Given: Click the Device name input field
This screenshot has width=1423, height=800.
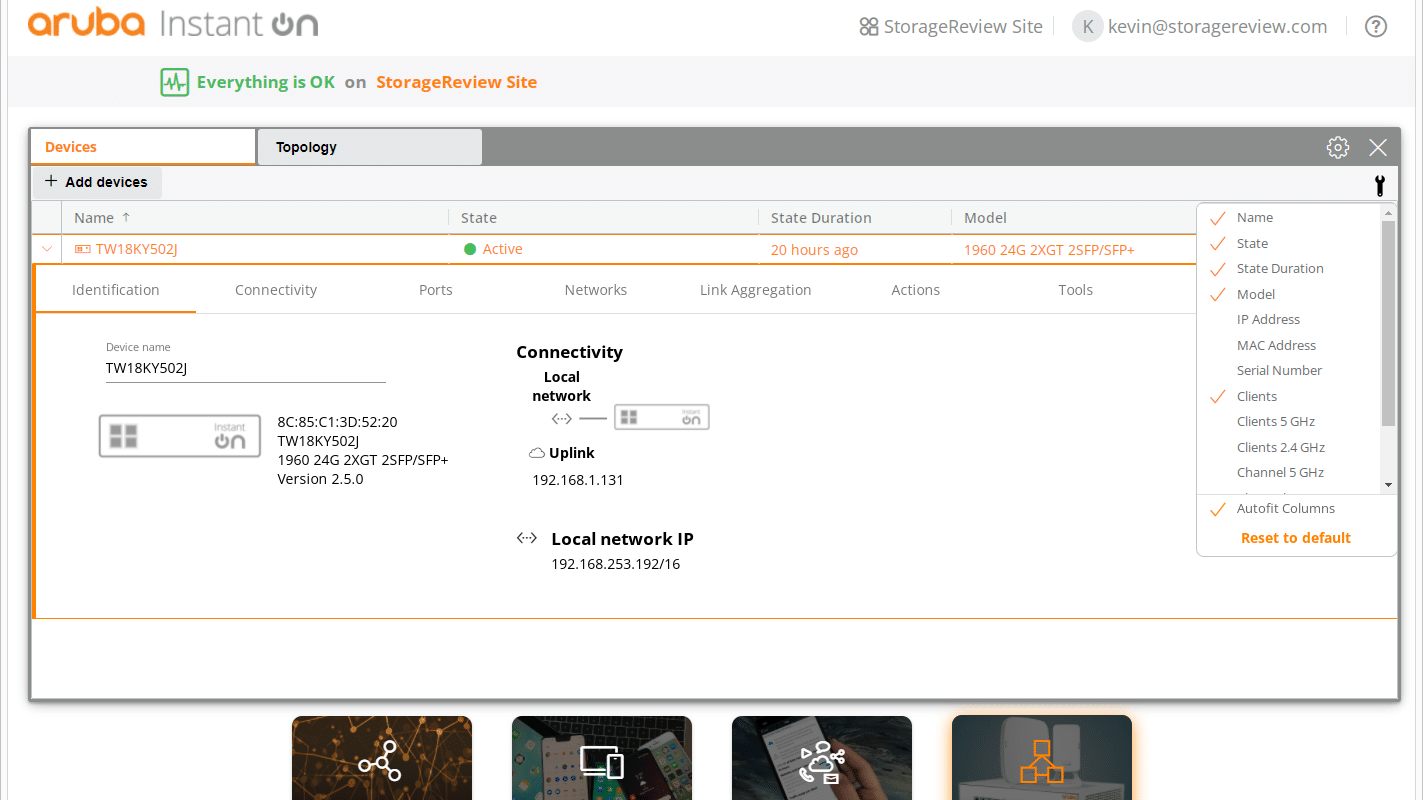Looking at the screenshot, I should coord(246,368).
